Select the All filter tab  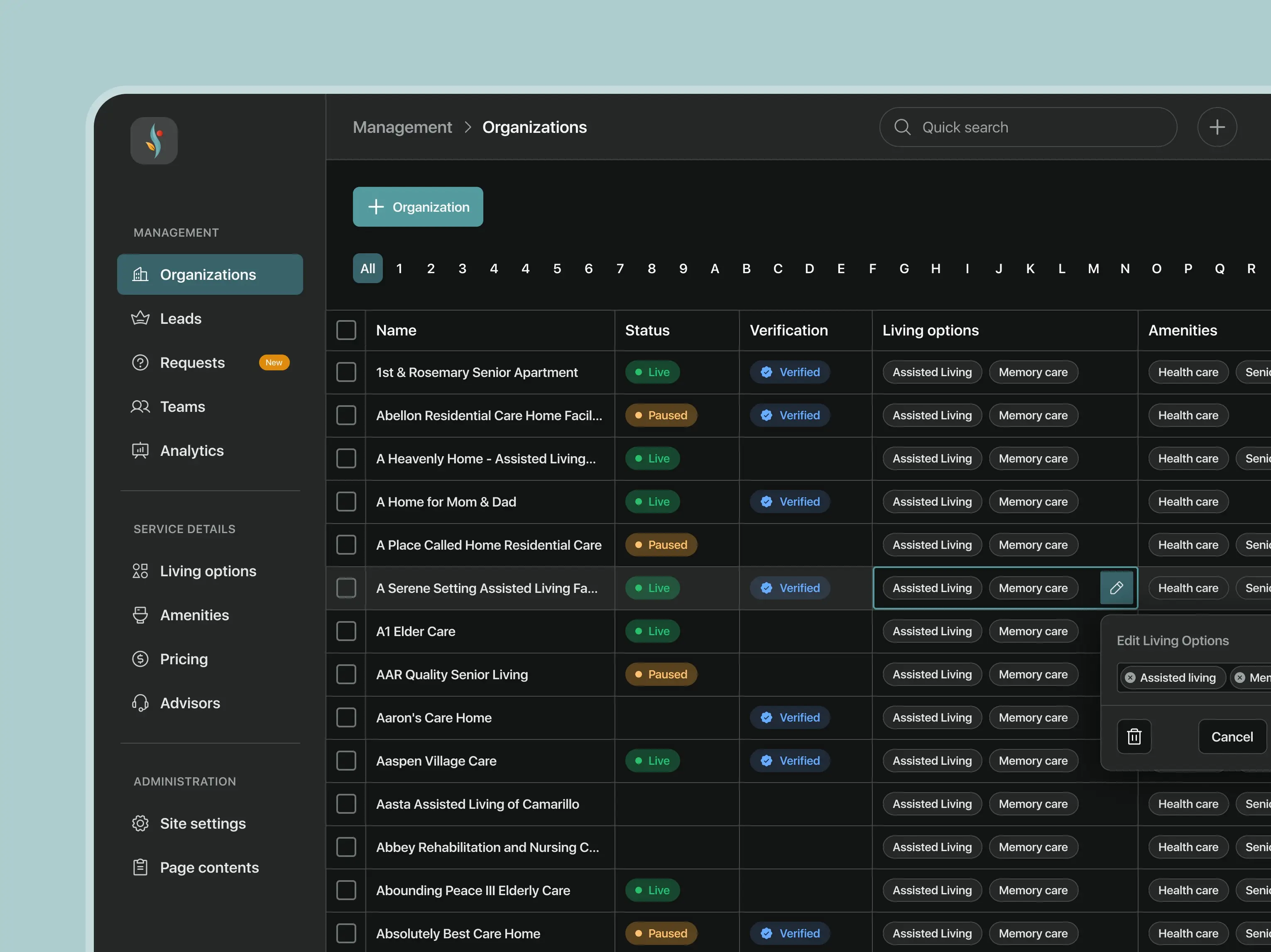click(x=368, y=268)
